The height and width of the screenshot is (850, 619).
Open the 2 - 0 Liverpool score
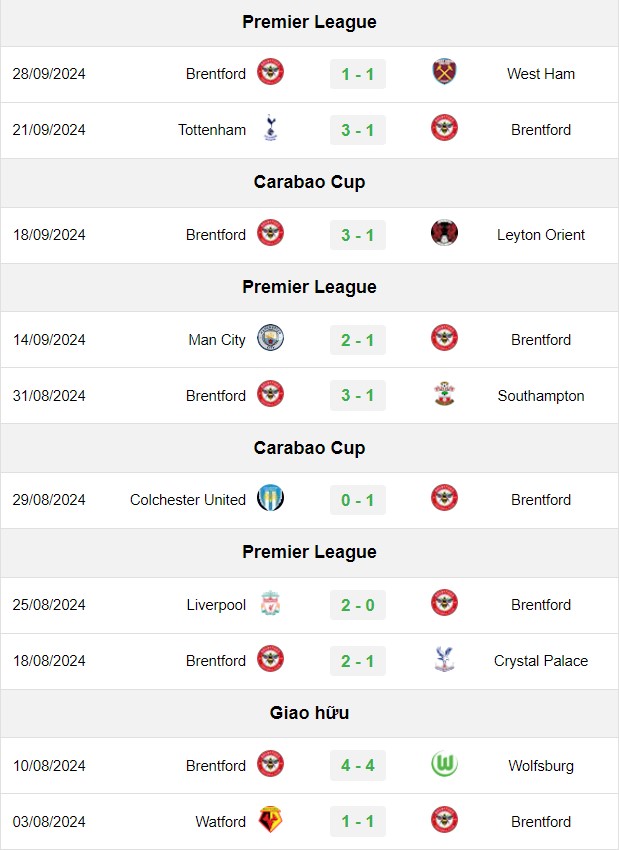[x=358, y=605]
